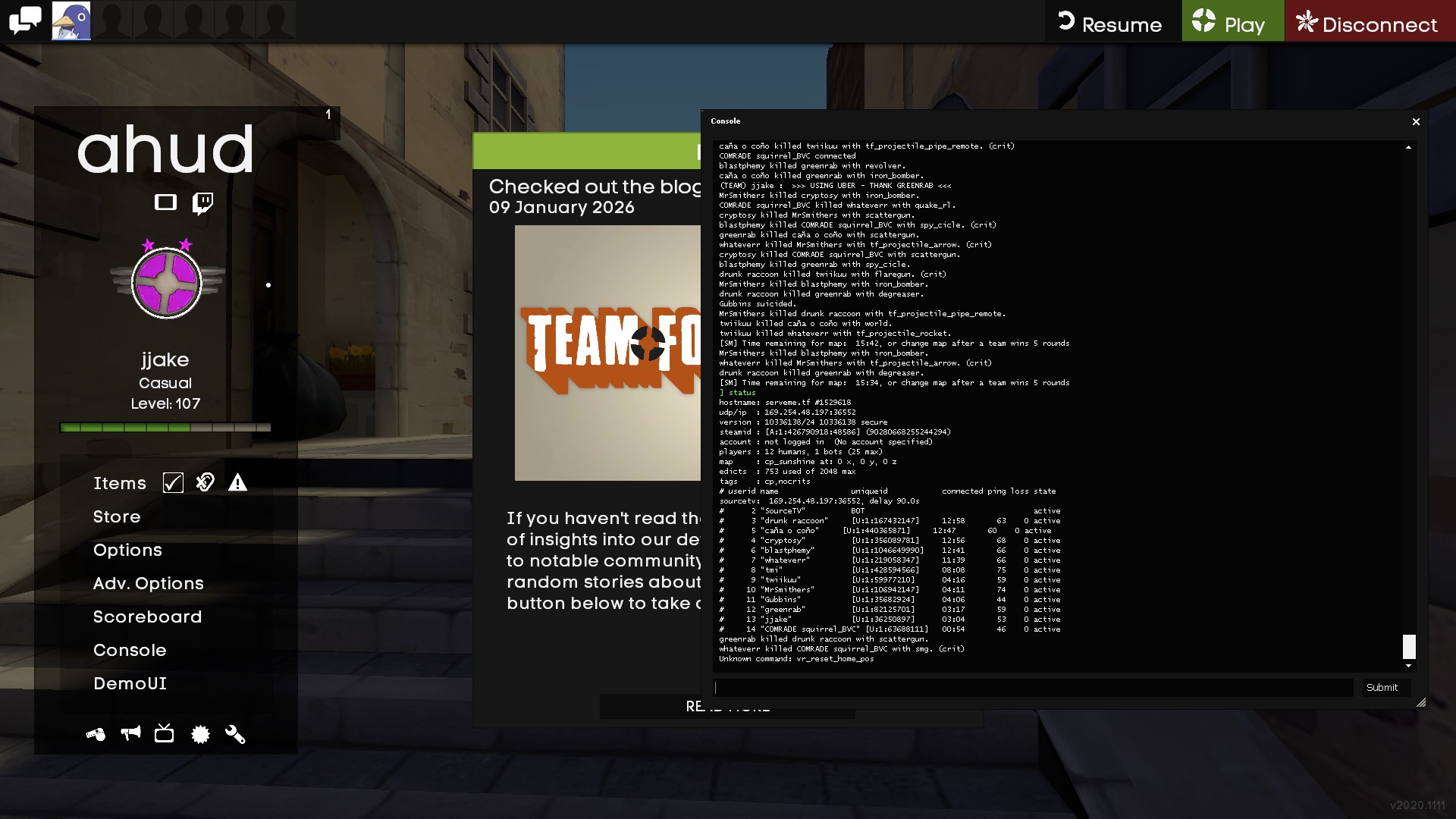Viewport: 1456px width, 819px height.
Task: Toggle the checkmark box next to Items
Action: [x=173, y=483]
